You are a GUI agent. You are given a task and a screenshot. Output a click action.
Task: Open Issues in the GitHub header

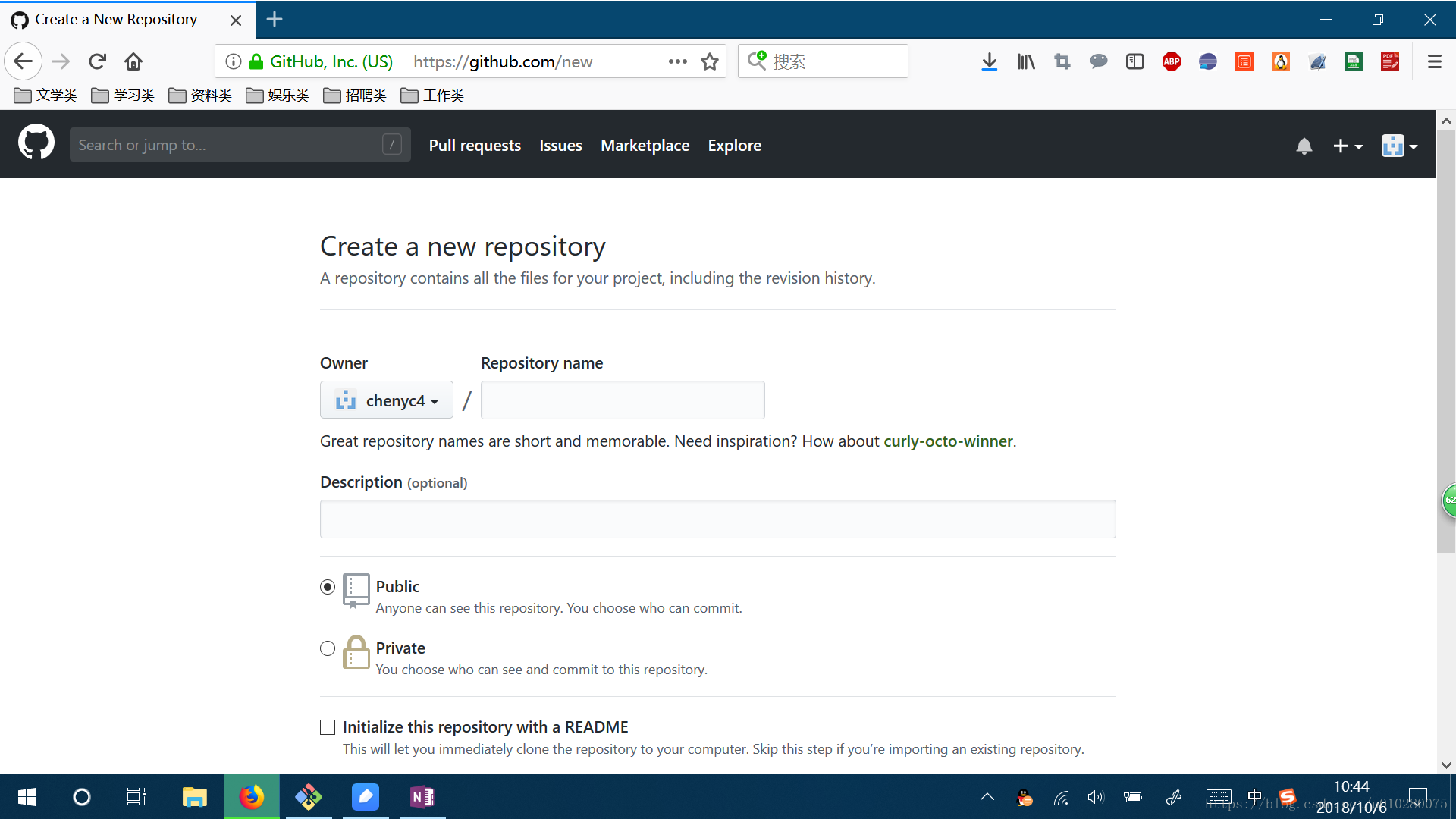[x=560, y=146]
